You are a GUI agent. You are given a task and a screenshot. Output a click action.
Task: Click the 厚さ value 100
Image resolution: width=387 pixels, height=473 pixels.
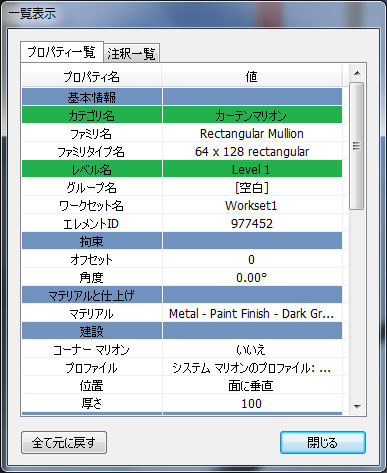[x=252, y=404]
